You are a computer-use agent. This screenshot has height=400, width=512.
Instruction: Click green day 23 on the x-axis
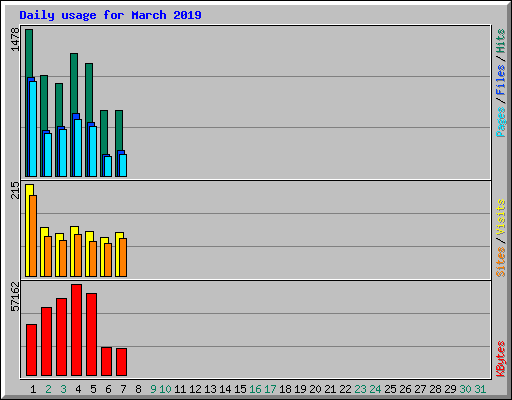tap(360, 389)
